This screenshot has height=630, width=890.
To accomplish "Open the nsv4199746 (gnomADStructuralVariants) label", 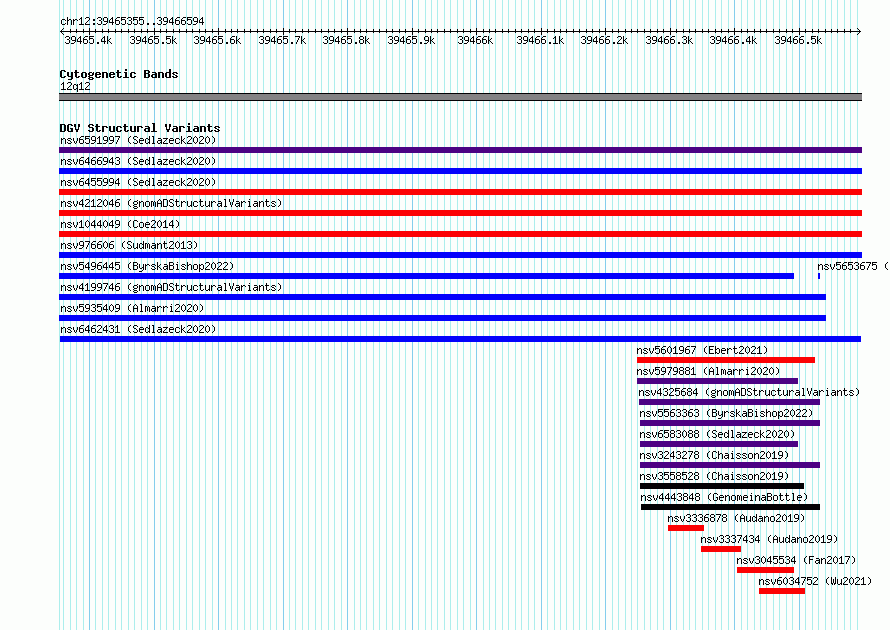I will point(171,287).
